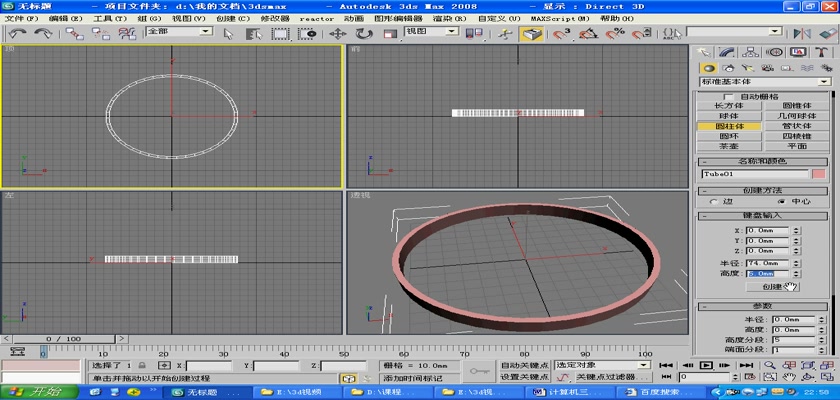Open the Display command panel tab
This screenshot has width=840, height=400.
point(798,52)
